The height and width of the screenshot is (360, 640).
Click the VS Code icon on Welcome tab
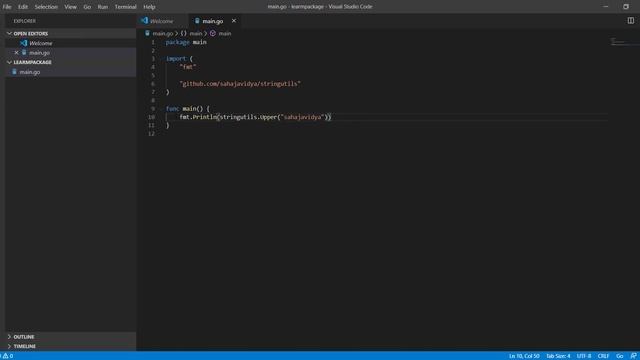coord(144,20)
